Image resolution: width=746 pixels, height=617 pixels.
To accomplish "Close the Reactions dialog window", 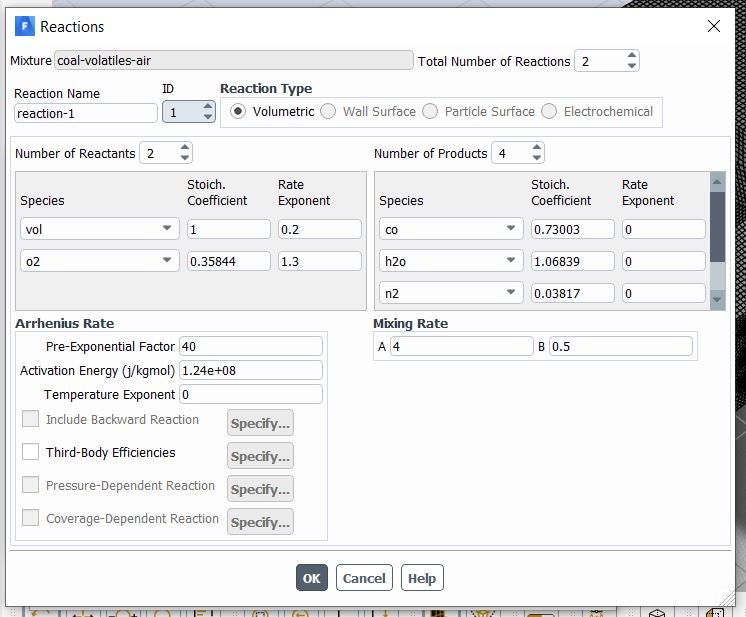I will 713,26.
